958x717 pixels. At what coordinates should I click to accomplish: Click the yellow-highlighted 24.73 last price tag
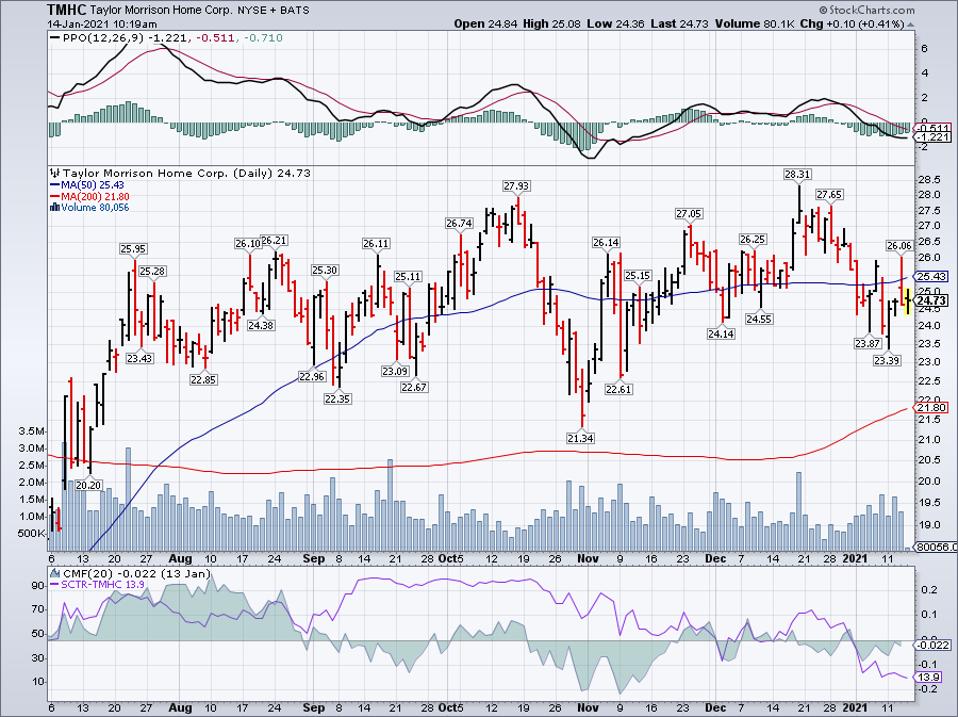(x=932, y=300)
